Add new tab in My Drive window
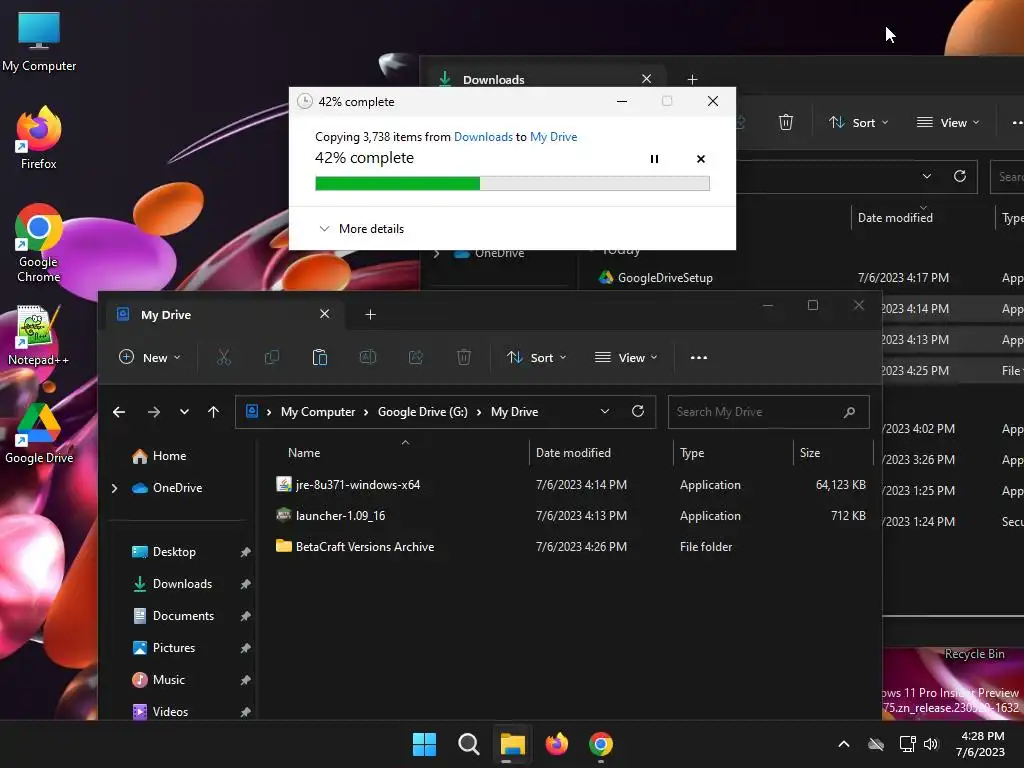1024x768 pixels. pyautogui.click(x=370, y=314)
